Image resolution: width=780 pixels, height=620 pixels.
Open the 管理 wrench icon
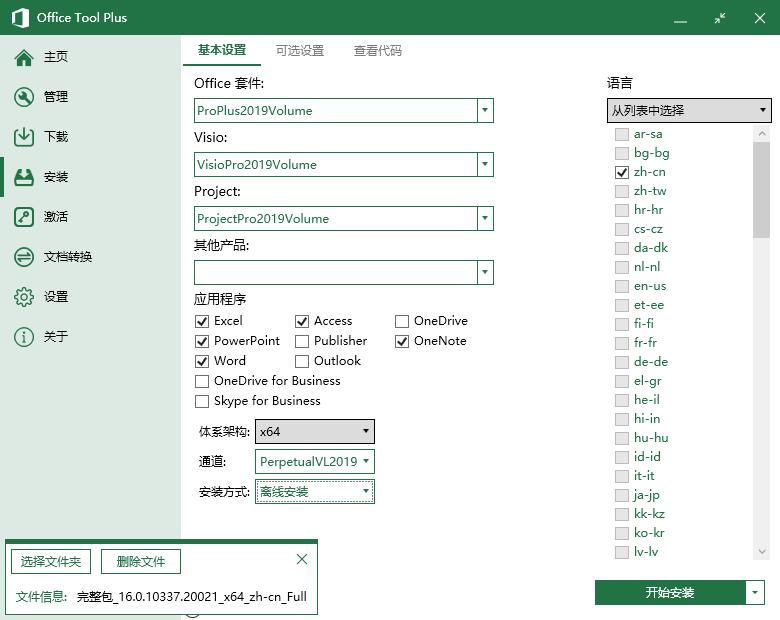coord(24,97)
